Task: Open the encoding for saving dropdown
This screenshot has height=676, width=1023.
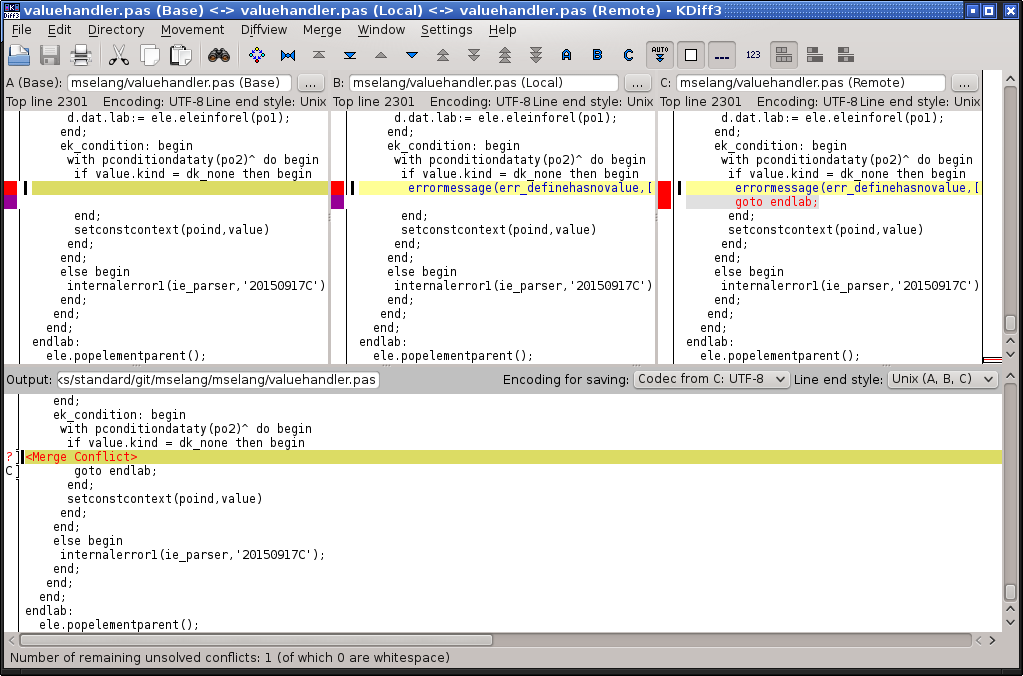Action: coord(711,380)
